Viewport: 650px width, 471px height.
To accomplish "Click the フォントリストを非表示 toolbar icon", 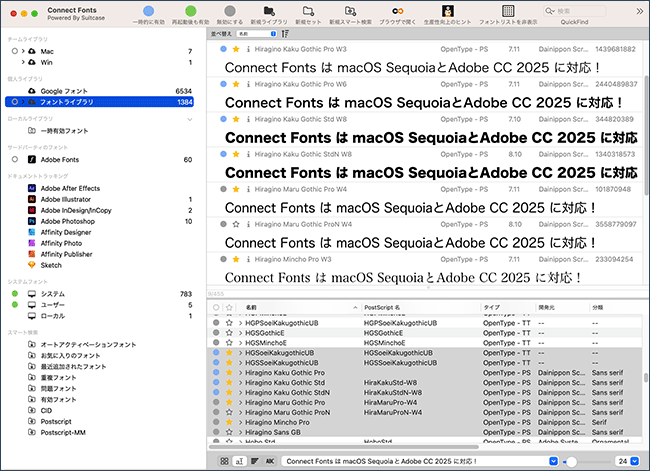I will [508, 11].
